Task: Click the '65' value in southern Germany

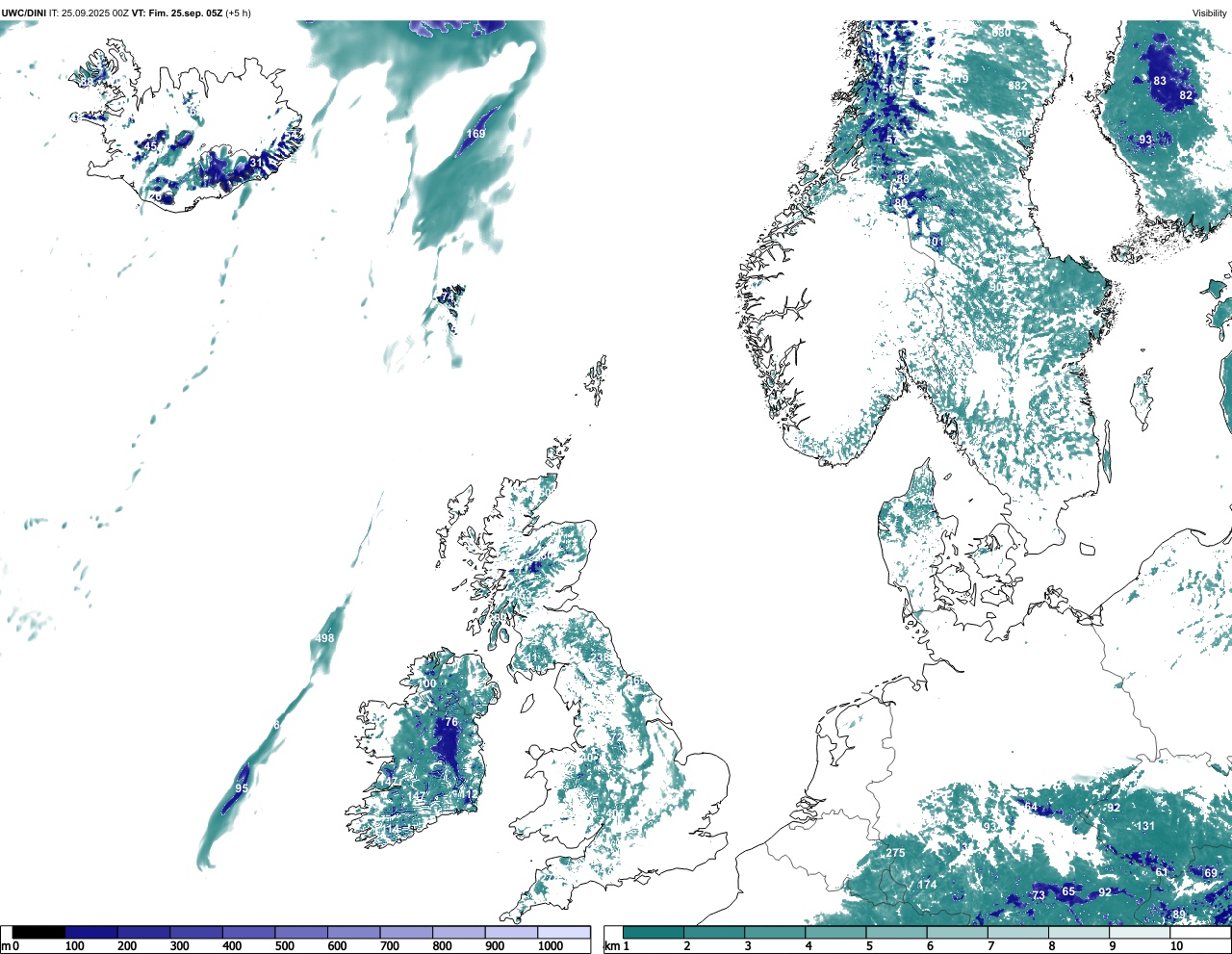Action: coord(1068,891)
